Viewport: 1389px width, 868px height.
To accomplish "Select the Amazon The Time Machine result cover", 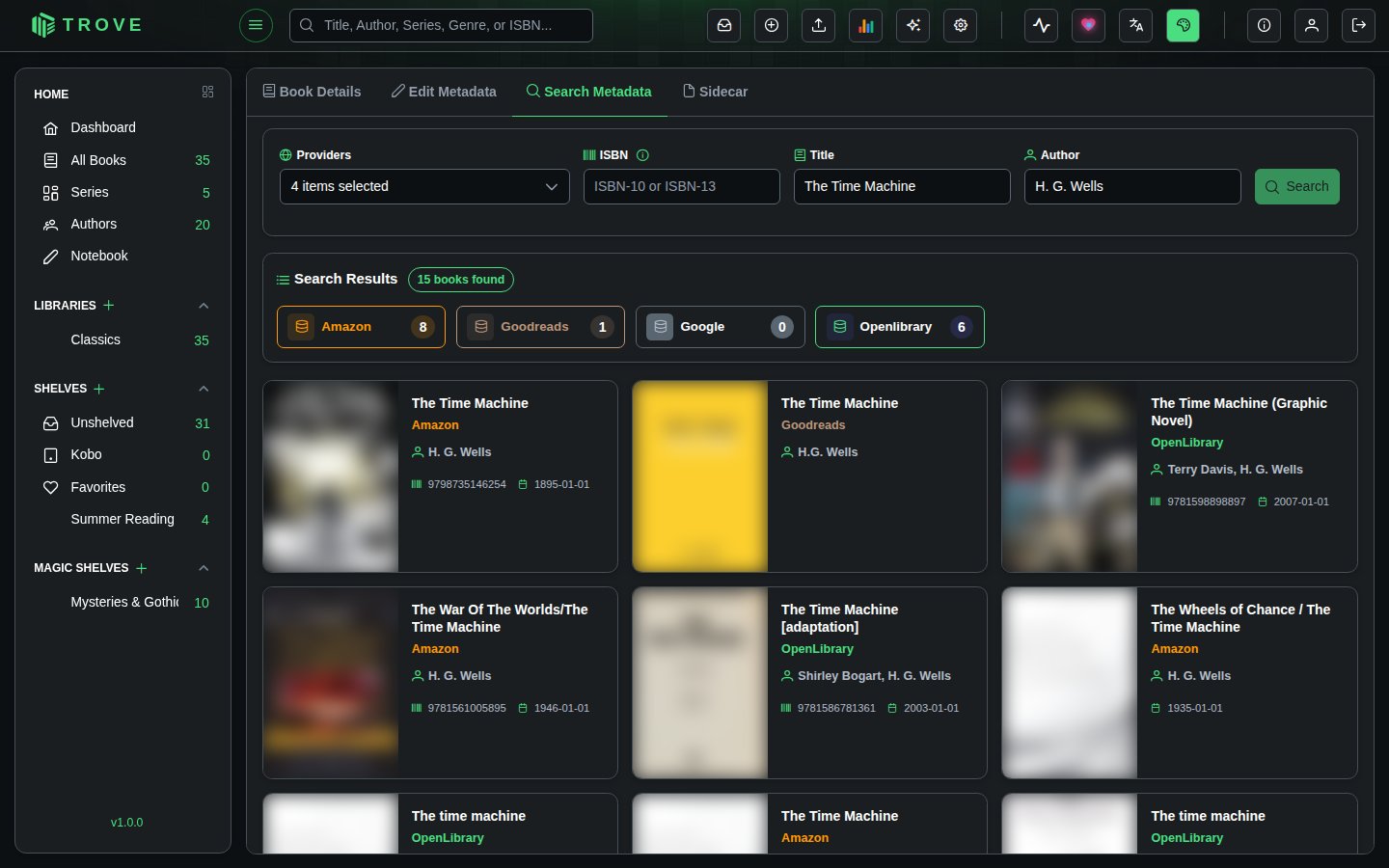I will click(331, 476).
